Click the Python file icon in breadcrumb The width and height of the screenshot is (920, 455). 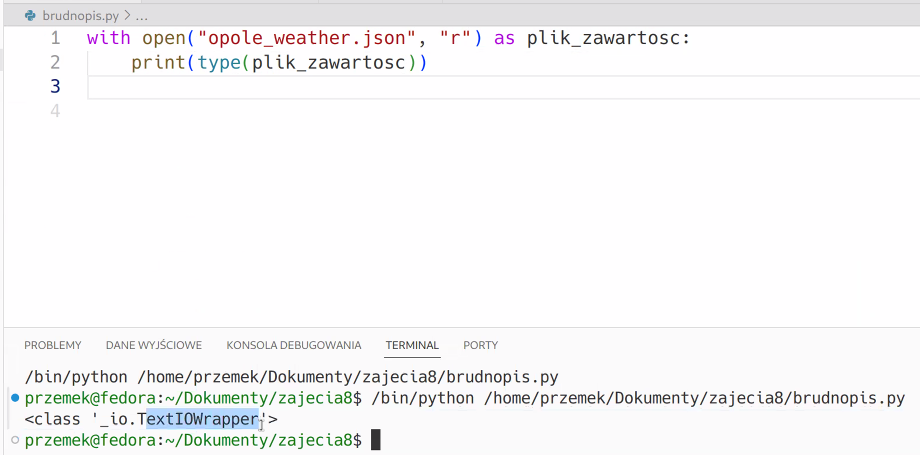click(x=31, y=16)
